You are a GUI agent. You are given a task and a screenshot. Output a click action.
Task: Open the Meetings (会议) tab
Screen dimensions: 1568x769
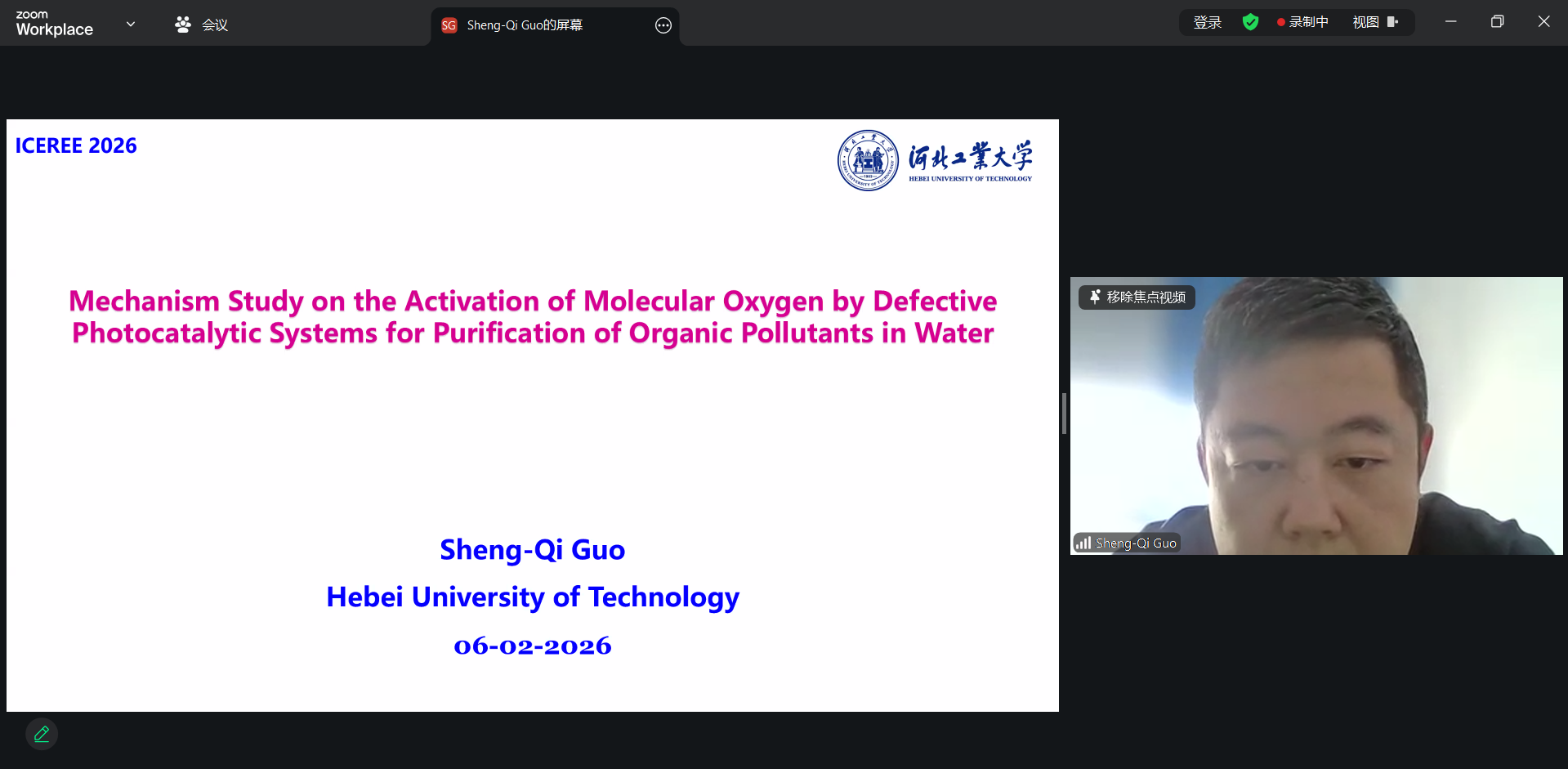coord(201,25)
